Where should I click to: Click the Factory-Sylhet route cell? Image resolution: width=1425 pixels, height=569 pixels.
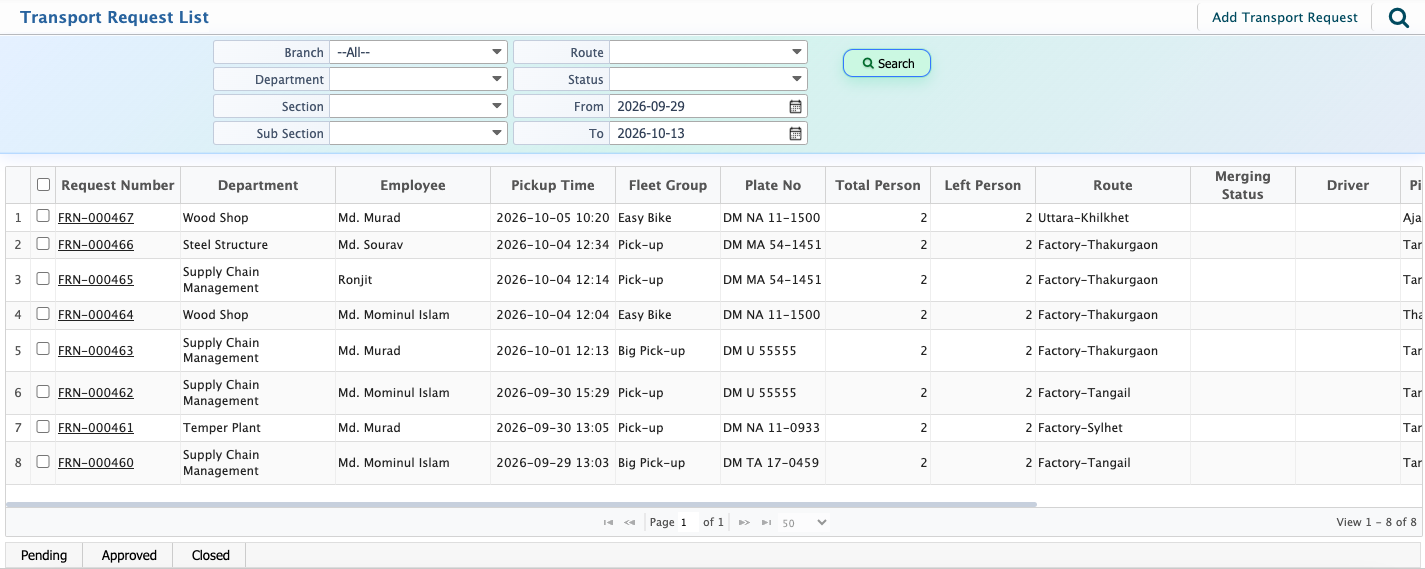click(x=1113, y=427)
